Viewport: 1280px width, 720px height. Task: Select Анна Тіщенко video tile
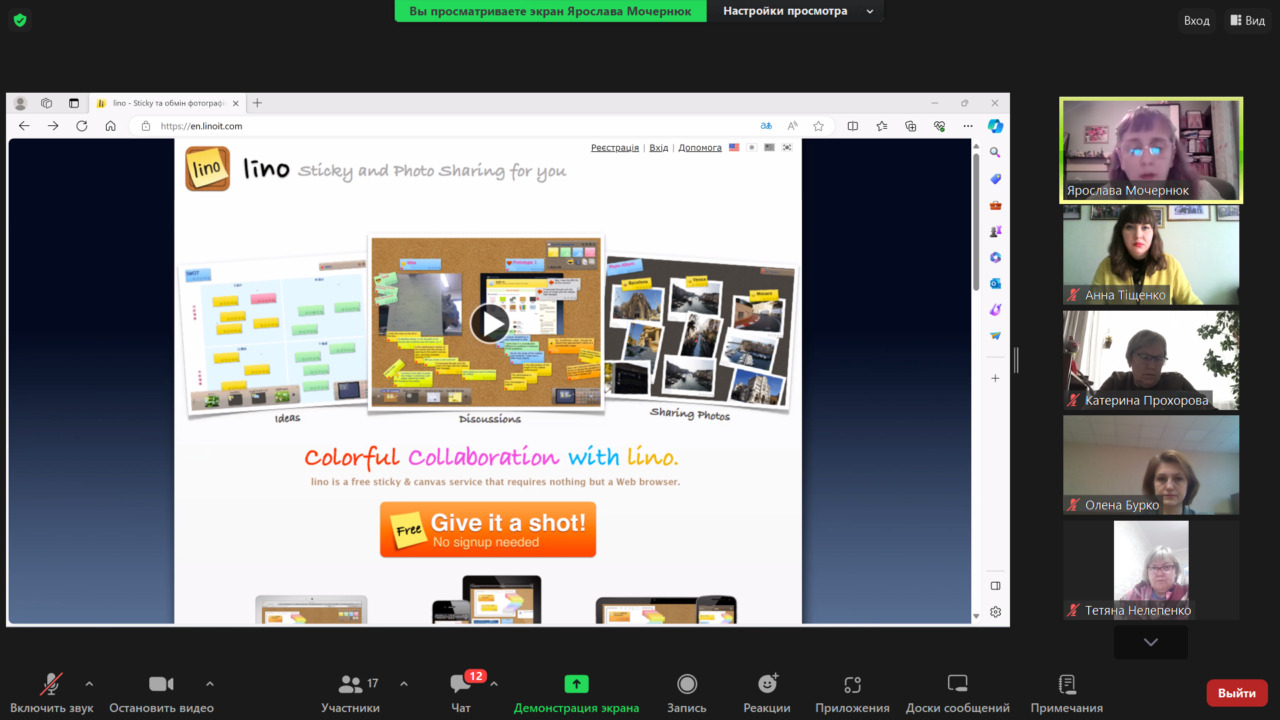[1151, 255]
